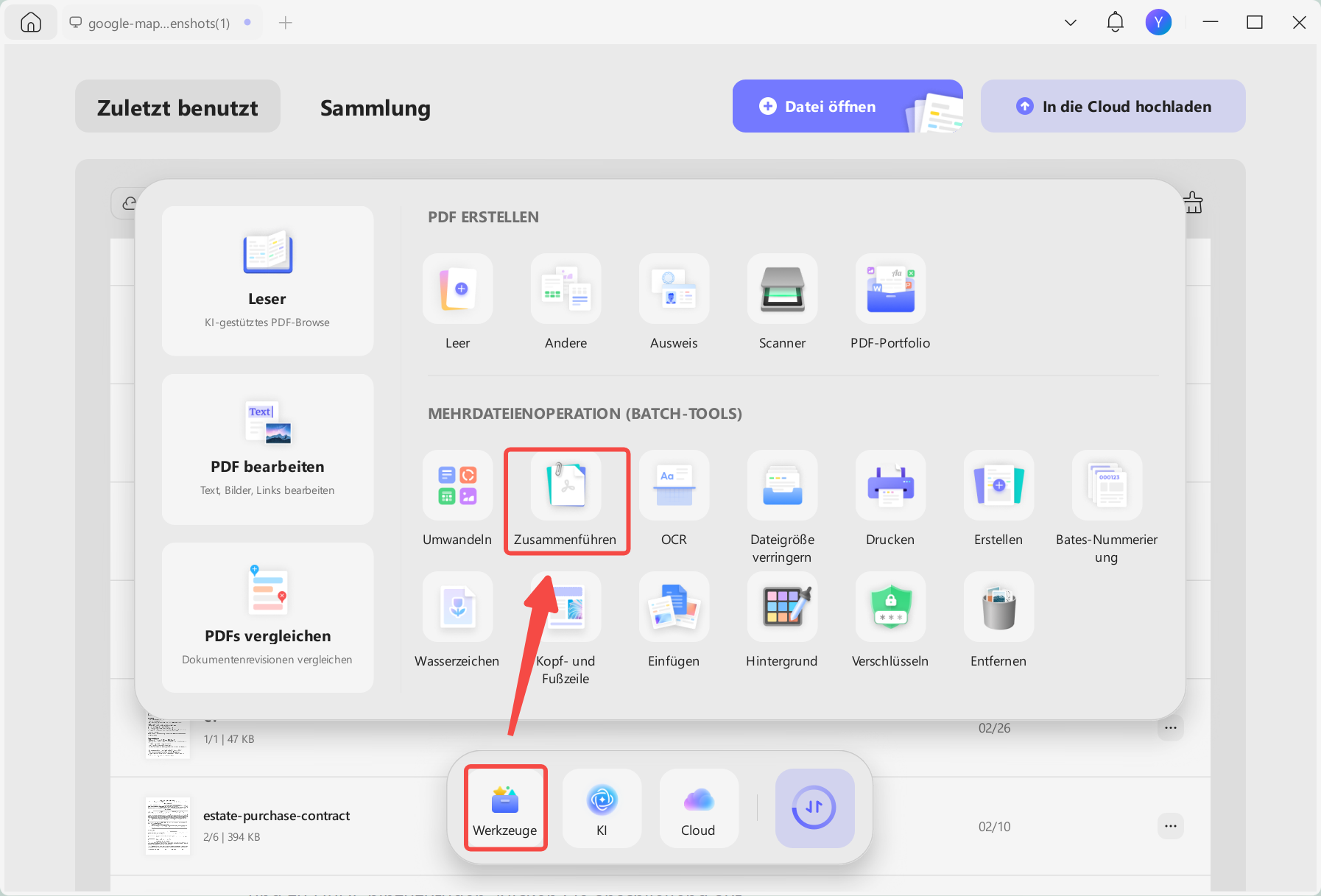Click the cloud icon behind the panel
This screenshot has height=896, width=1321.
tap(129, 203)
